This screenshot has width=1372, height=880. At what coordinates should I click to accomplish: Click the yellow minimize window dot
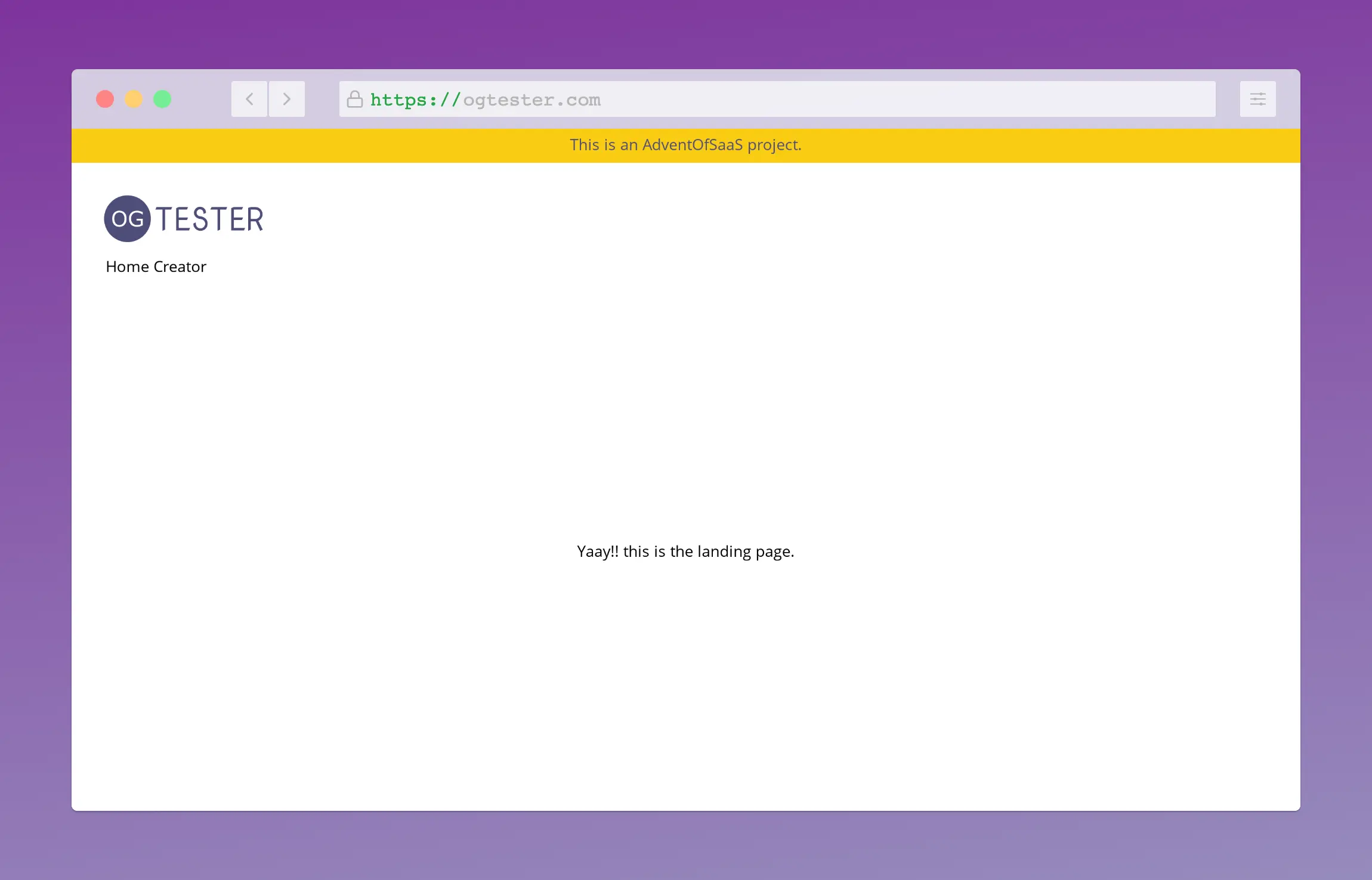click(134, 99)
